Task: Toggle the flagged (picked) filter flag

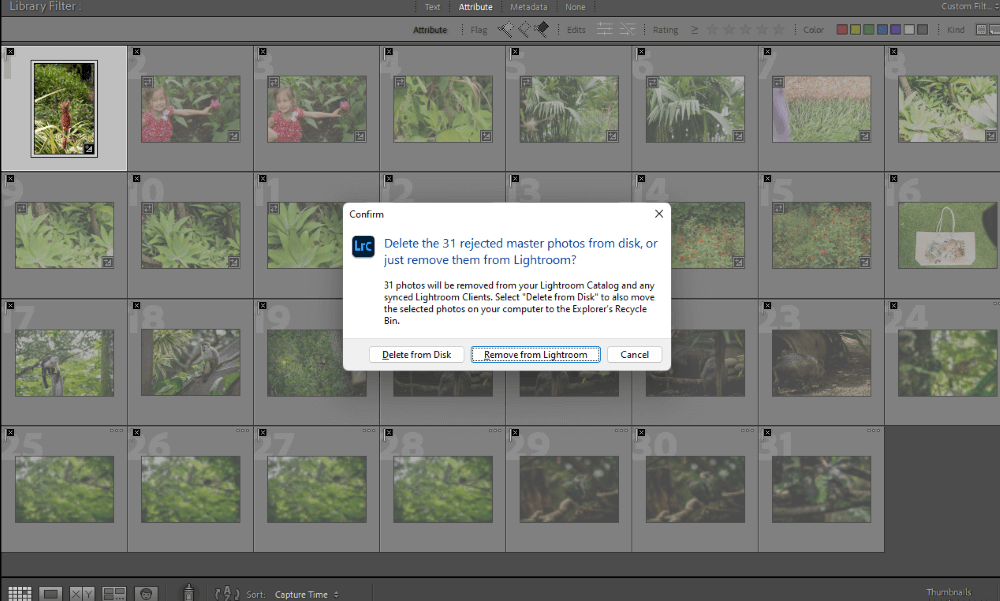Action: pyautogui.click(x=506, y=30)
